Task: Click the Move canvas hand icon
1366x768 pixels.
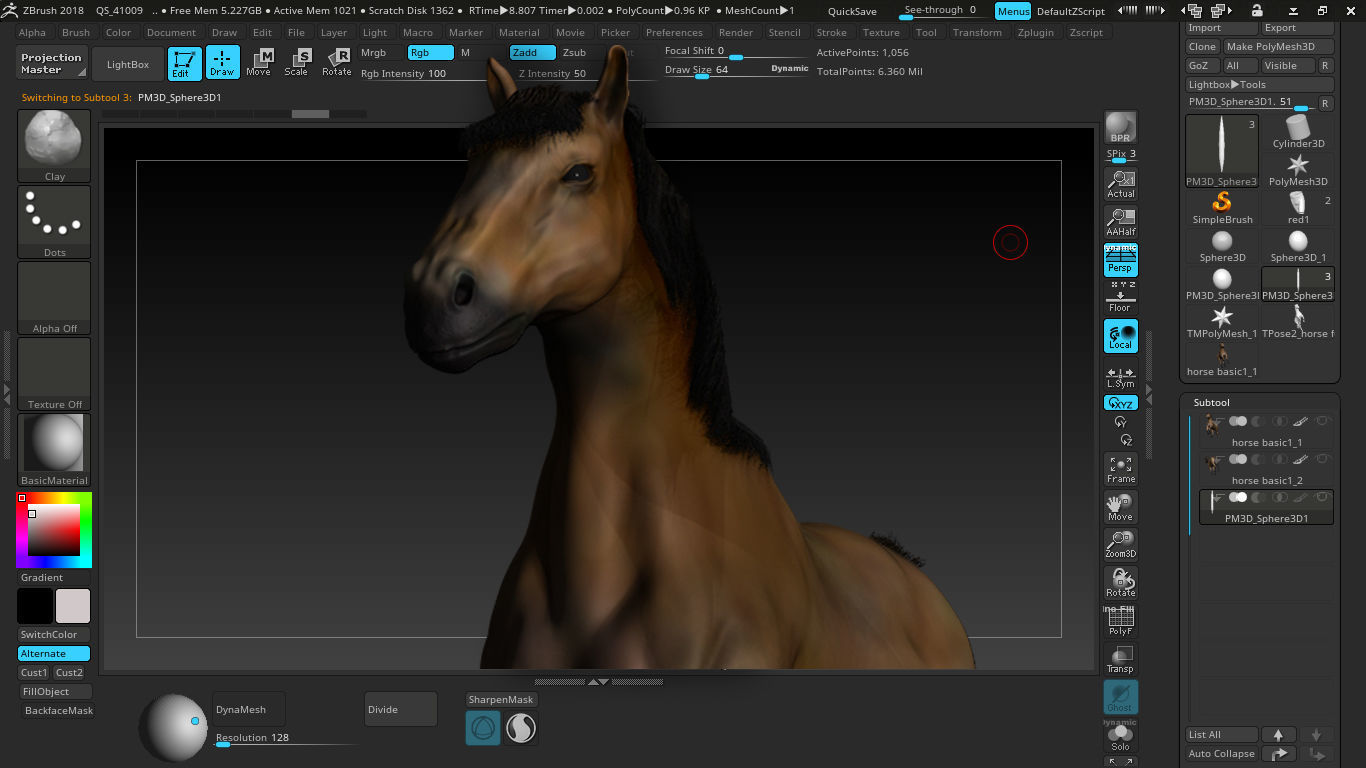Action: point(1120,507)
